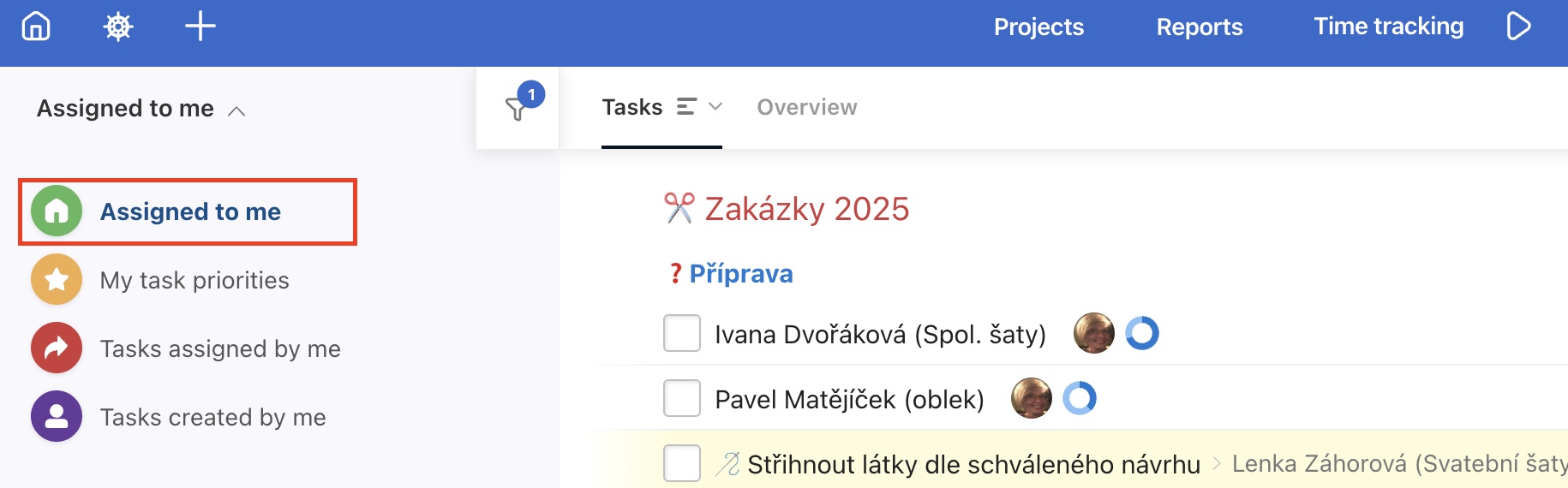The image size is (1568, 488).
Task: Collapse the Assigned to me header chevron
Action: (x=236, y=110)
